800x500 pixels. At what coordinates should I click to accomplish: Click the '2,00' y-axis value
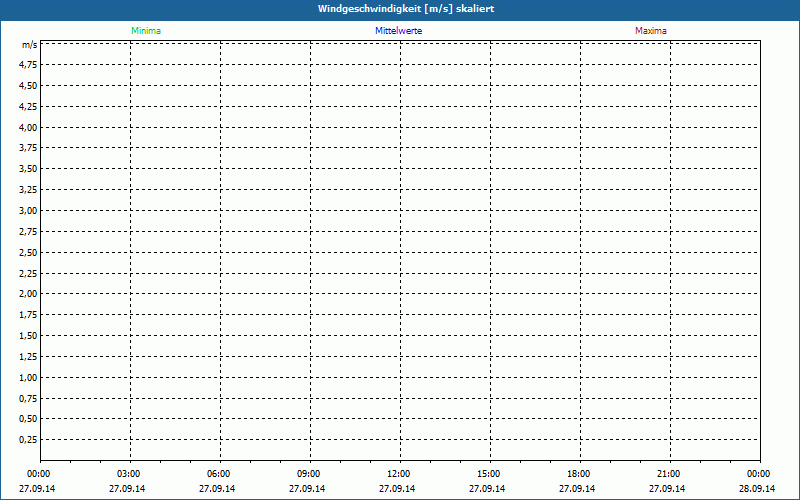coord(28,294)
